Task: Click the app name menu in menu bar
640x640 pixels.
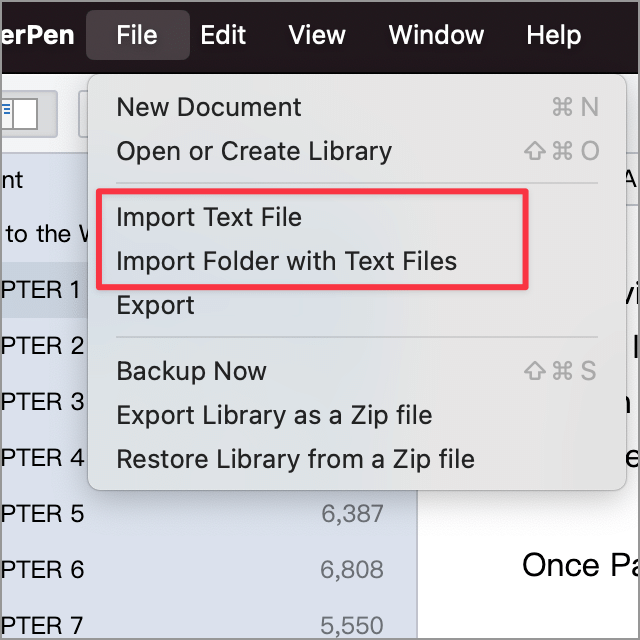Action: 38,35
